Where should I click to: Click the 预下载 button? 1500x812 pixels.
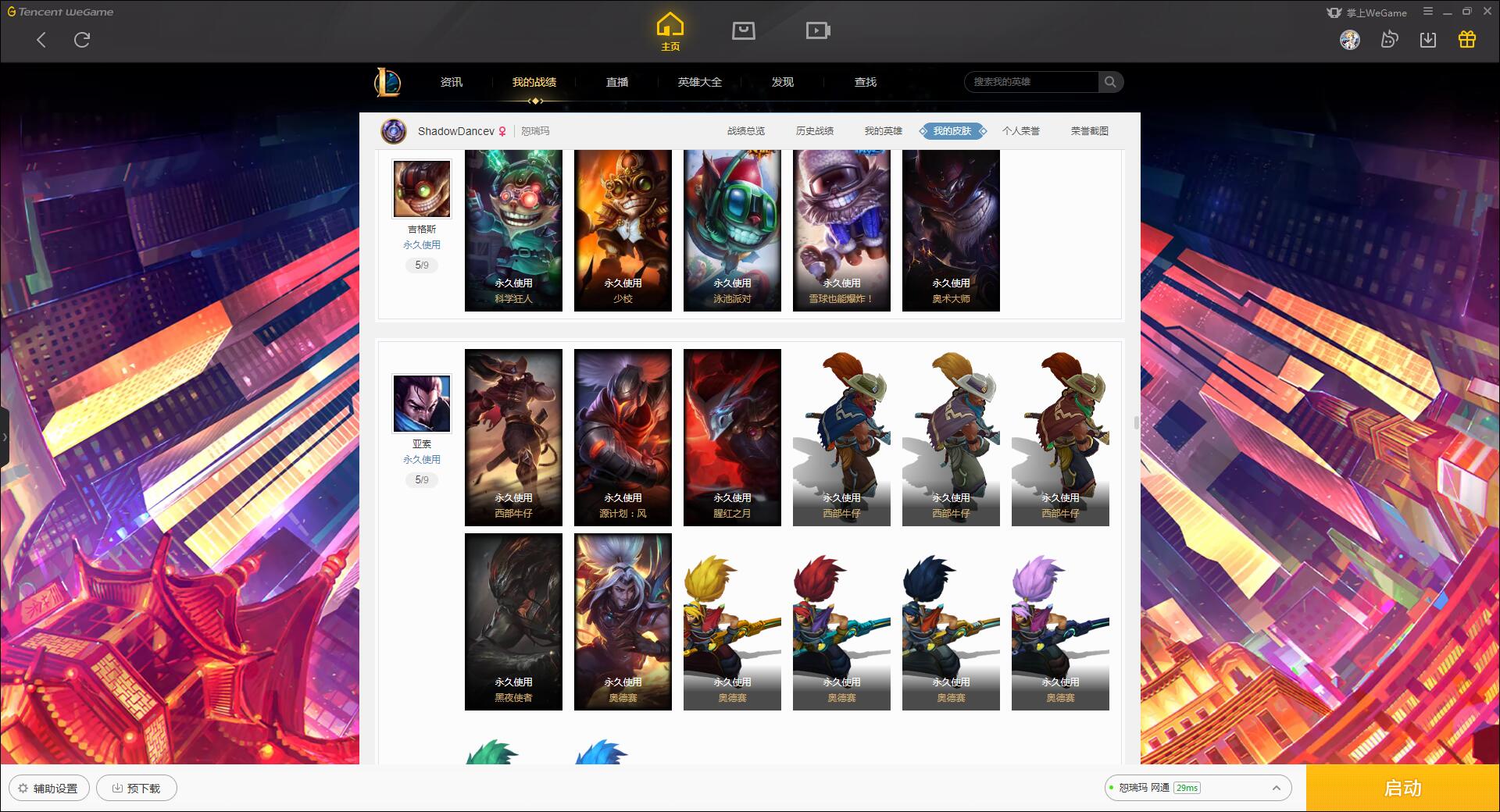137,788
